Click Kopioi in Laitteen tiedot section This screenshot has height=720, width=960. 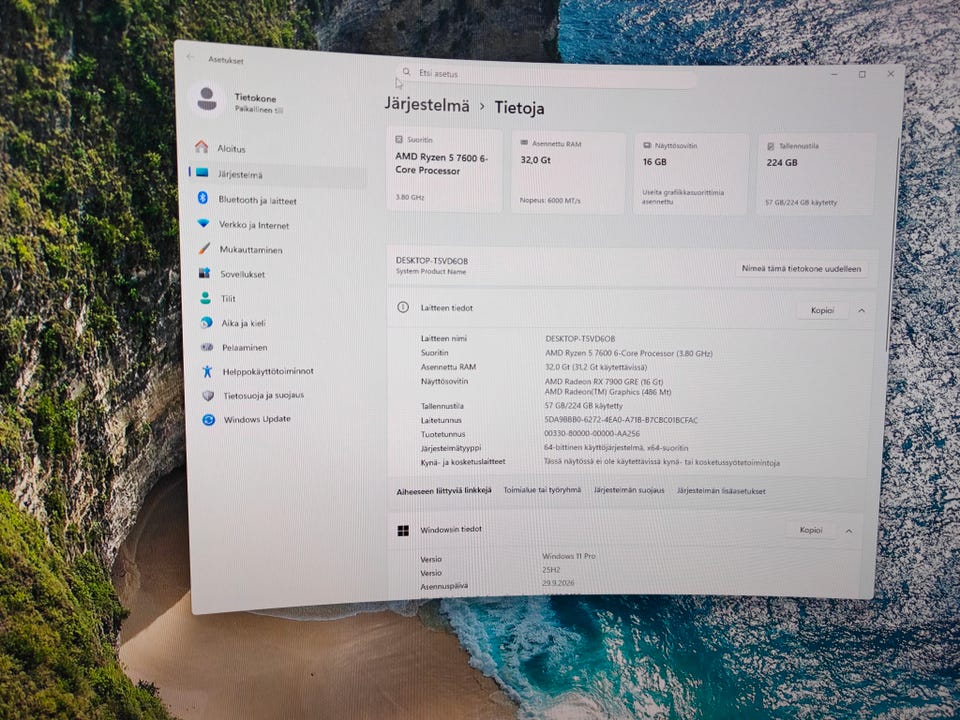tap(822, 310)
